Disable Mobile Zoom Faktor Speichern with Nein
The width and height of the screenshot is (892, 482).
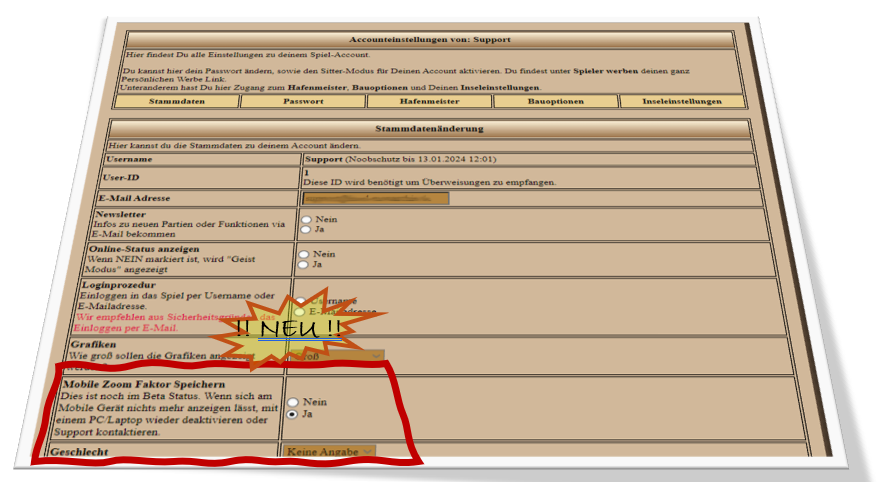pos(294,402)
